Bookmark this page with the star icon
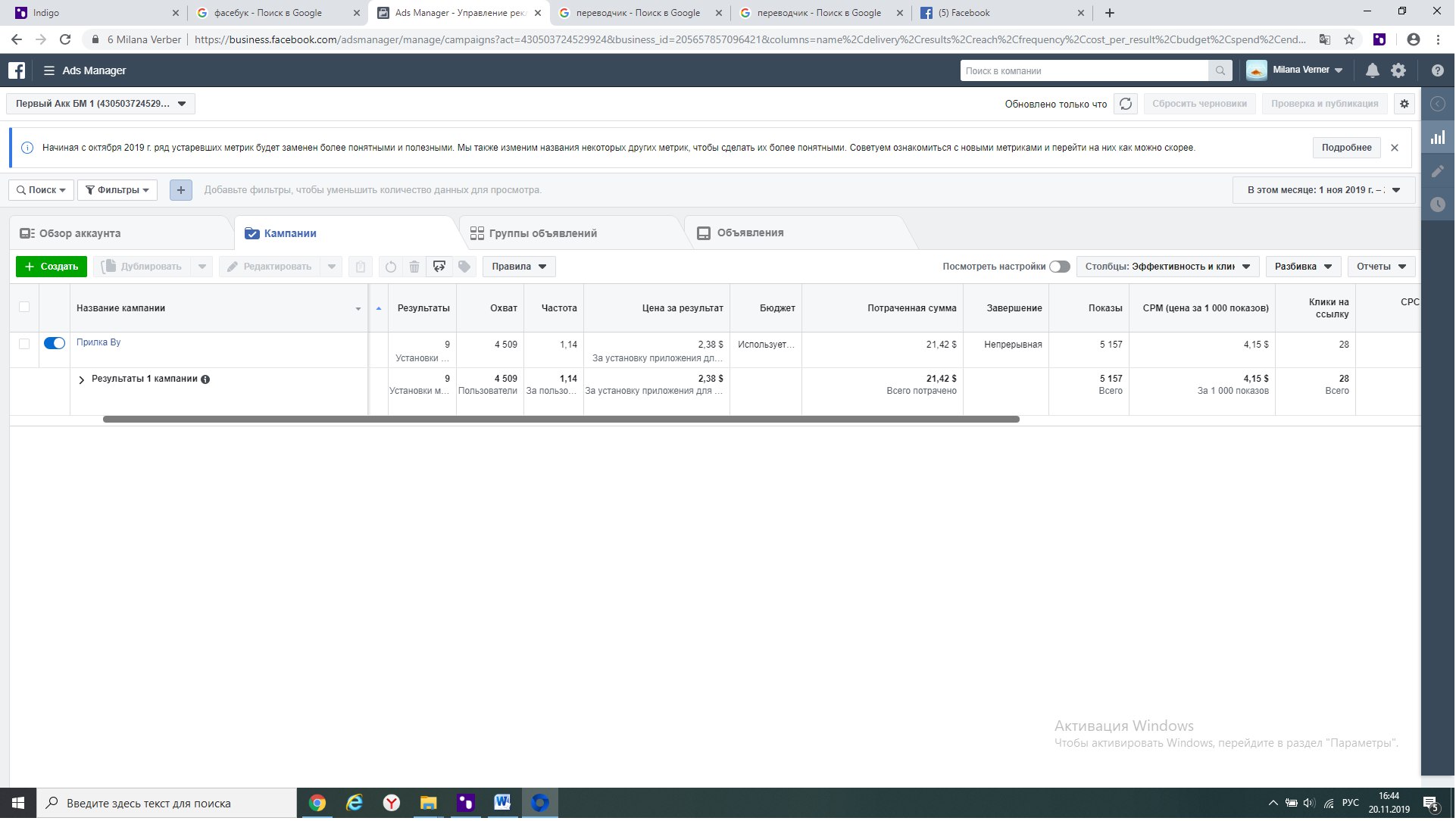This screenshot has width=1456, height=821. 1350,39
